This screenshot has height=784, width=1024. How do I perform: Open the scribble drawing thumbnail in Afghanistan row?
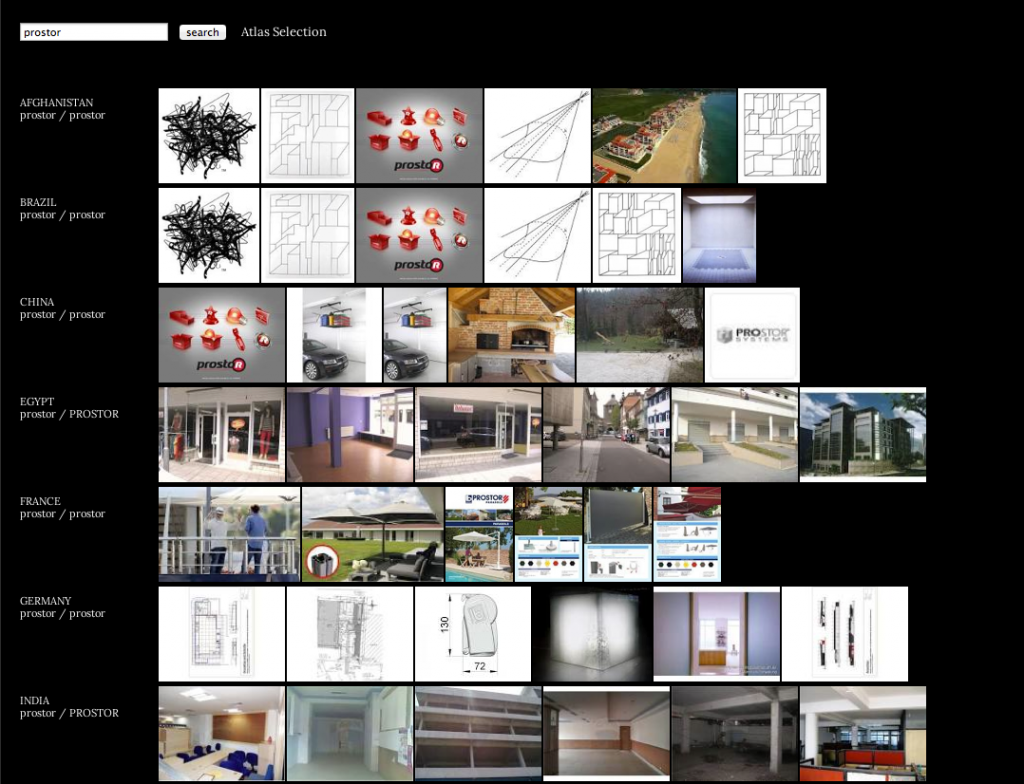(209, 136)
